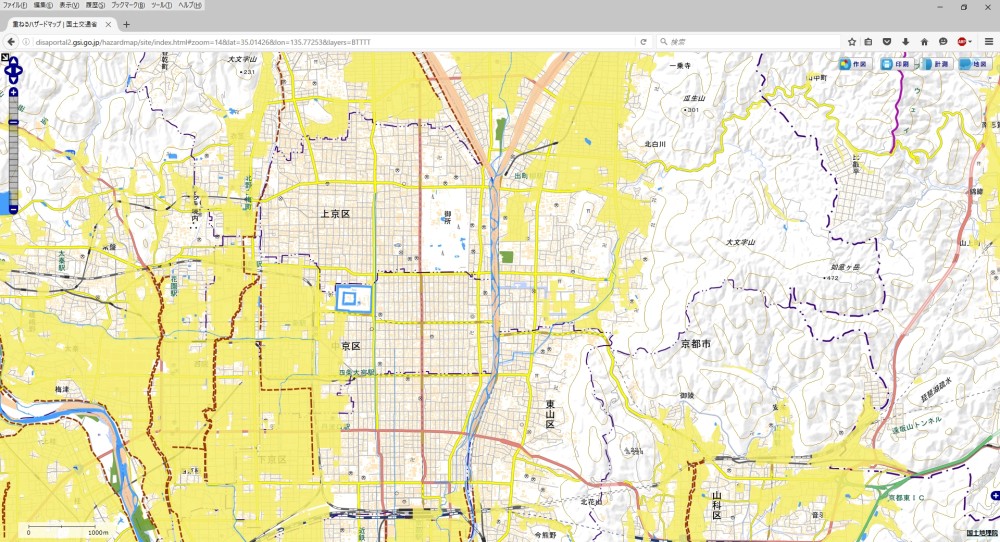Image resolution: width=1000 pixels, height=542 pixels.
Task: Zoom in with the map plus button
Action: point(13,93)
